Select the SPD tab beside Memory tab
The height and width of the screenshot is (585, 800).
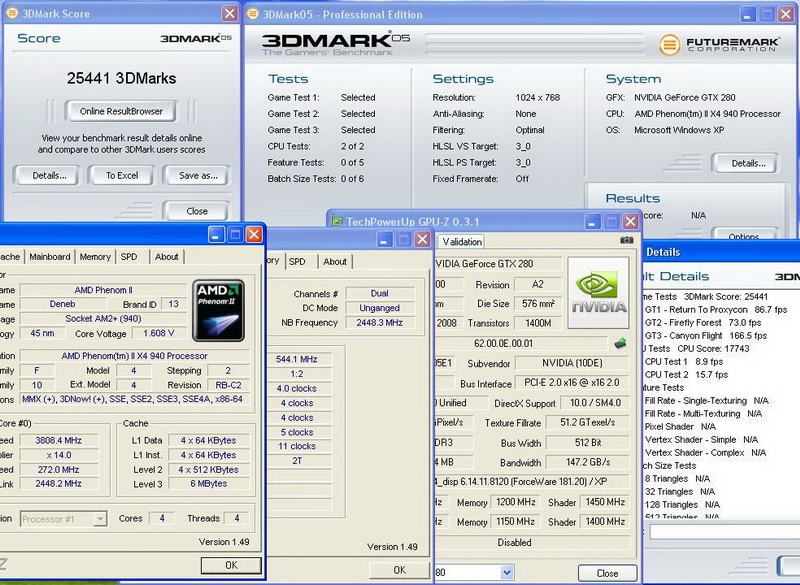pos(129,257)
